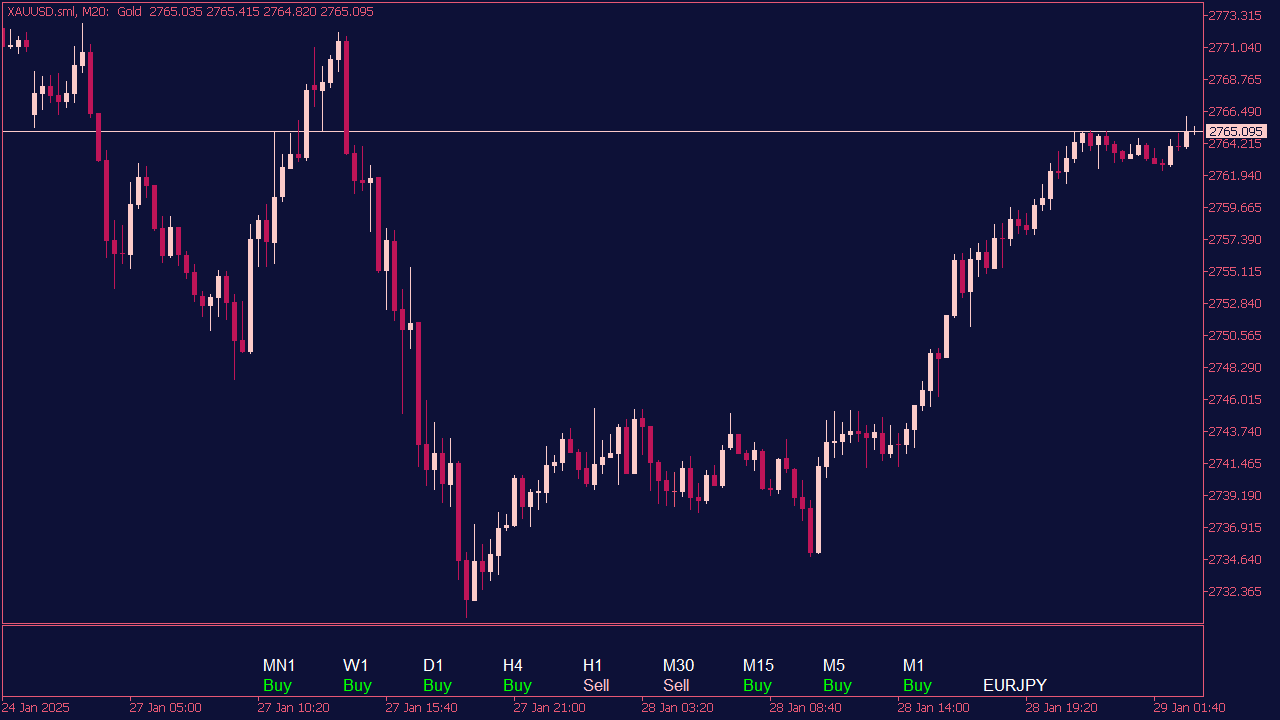Screen dimensions: 1280x720
Task: Select the H4 timeframe label
Action: pos(513,665)
